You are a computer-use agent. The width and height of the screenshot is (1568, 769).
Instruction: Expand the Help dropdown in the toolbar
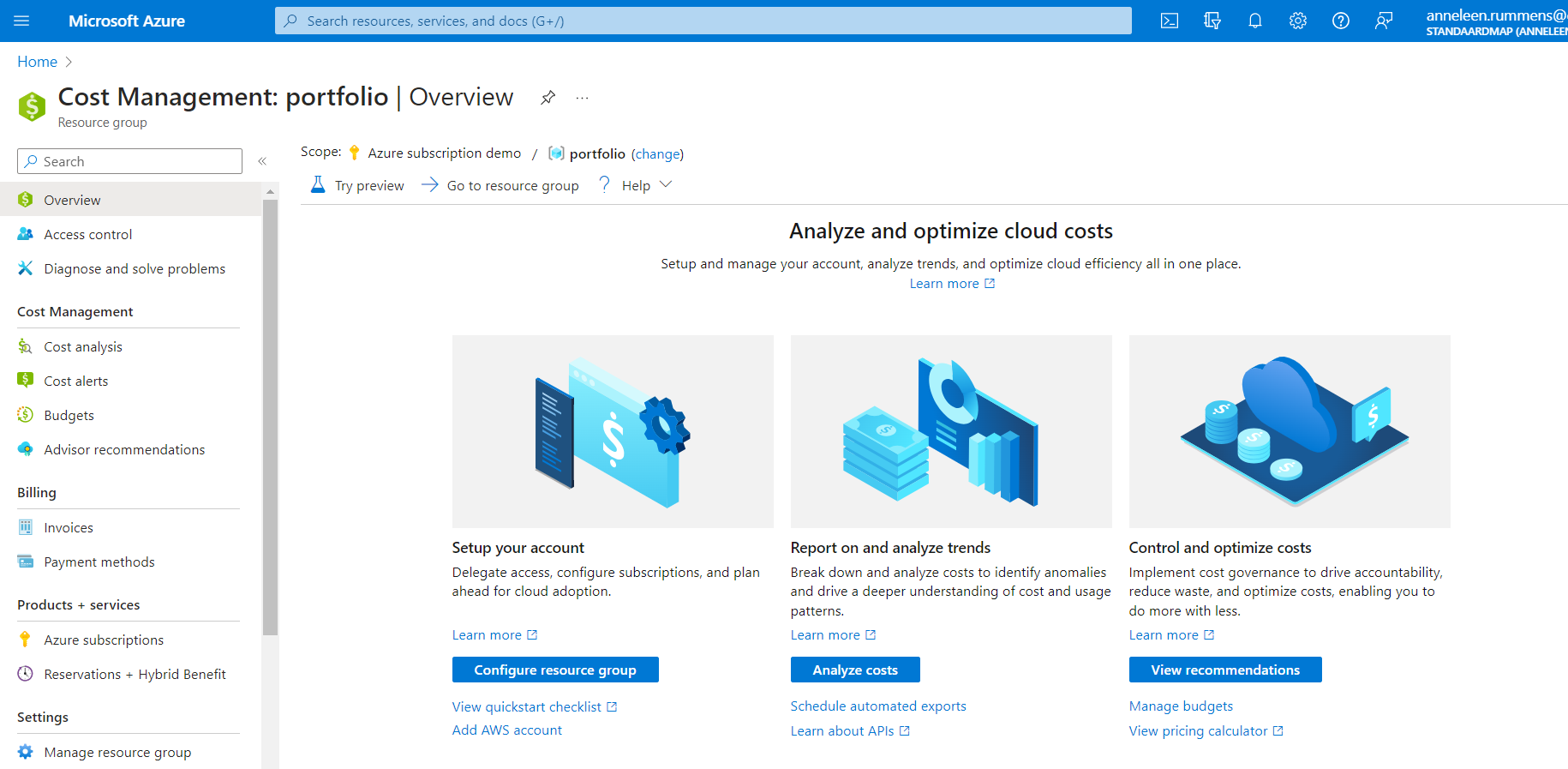(636, 185)
